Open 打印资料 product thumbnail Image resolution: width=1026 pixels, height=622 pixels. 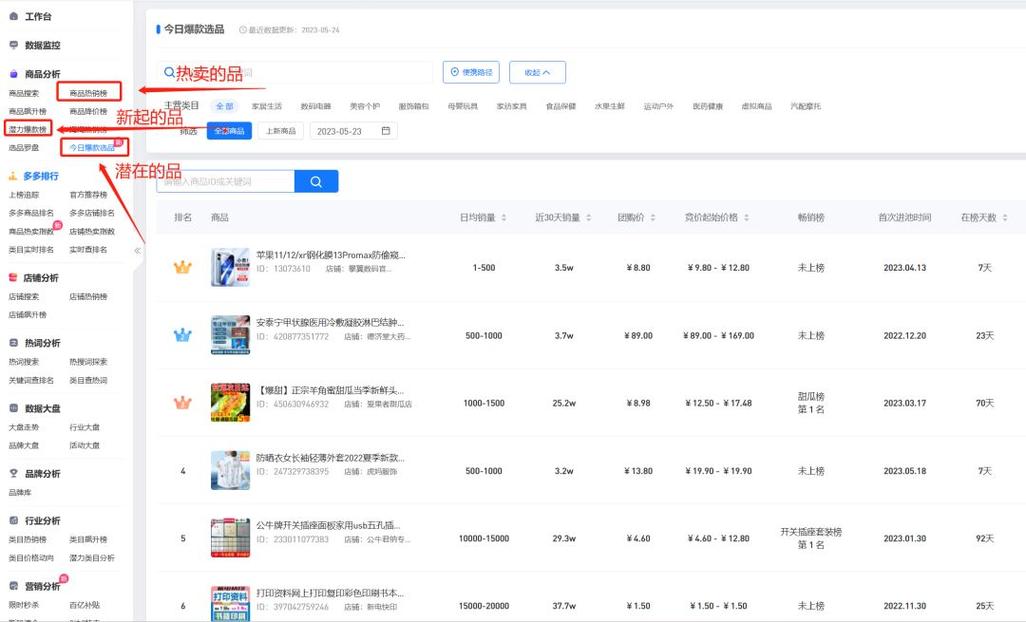pyautogui.click(x=230, y=604)
